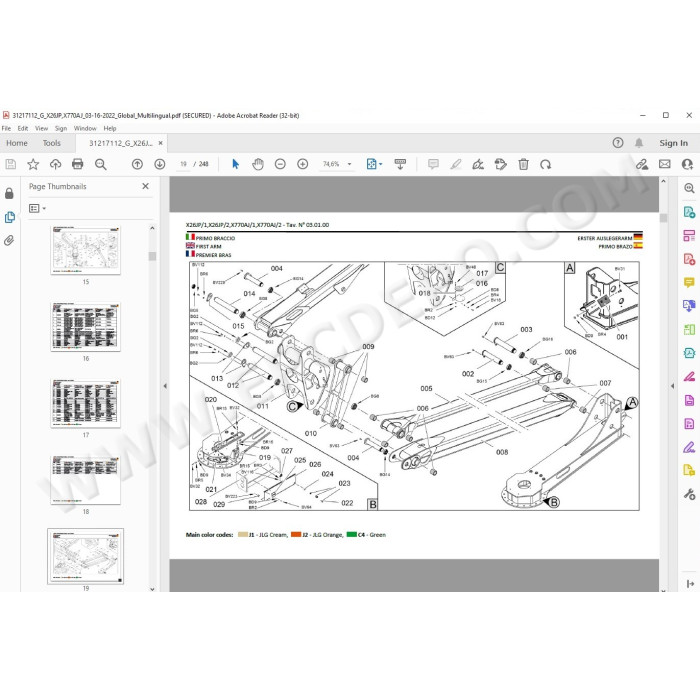
Task: Collapse the right tools pane arrow
Action: pyautogui.click(x=673, y=386)
